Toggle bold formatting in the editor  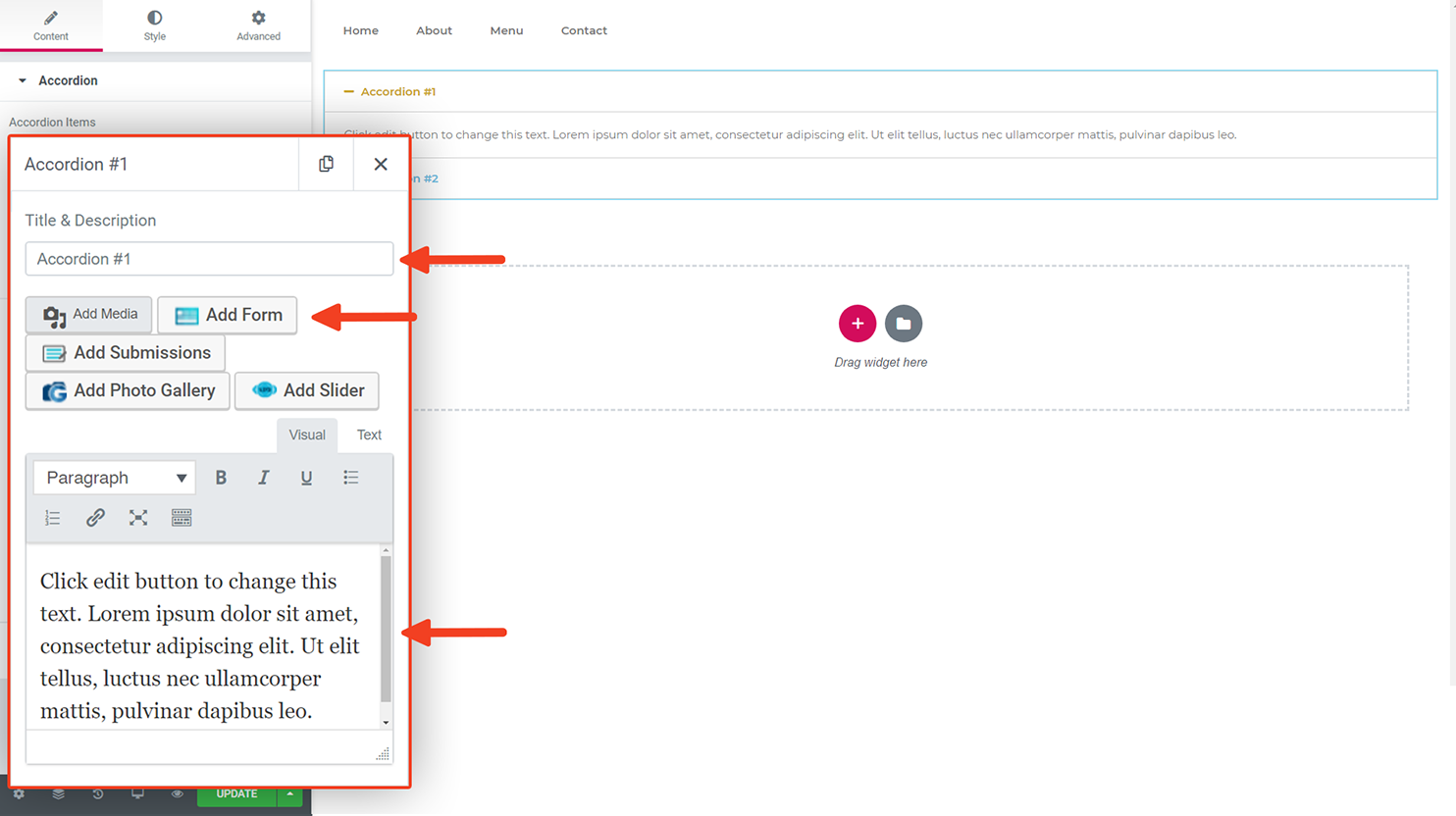pos(221,478)
